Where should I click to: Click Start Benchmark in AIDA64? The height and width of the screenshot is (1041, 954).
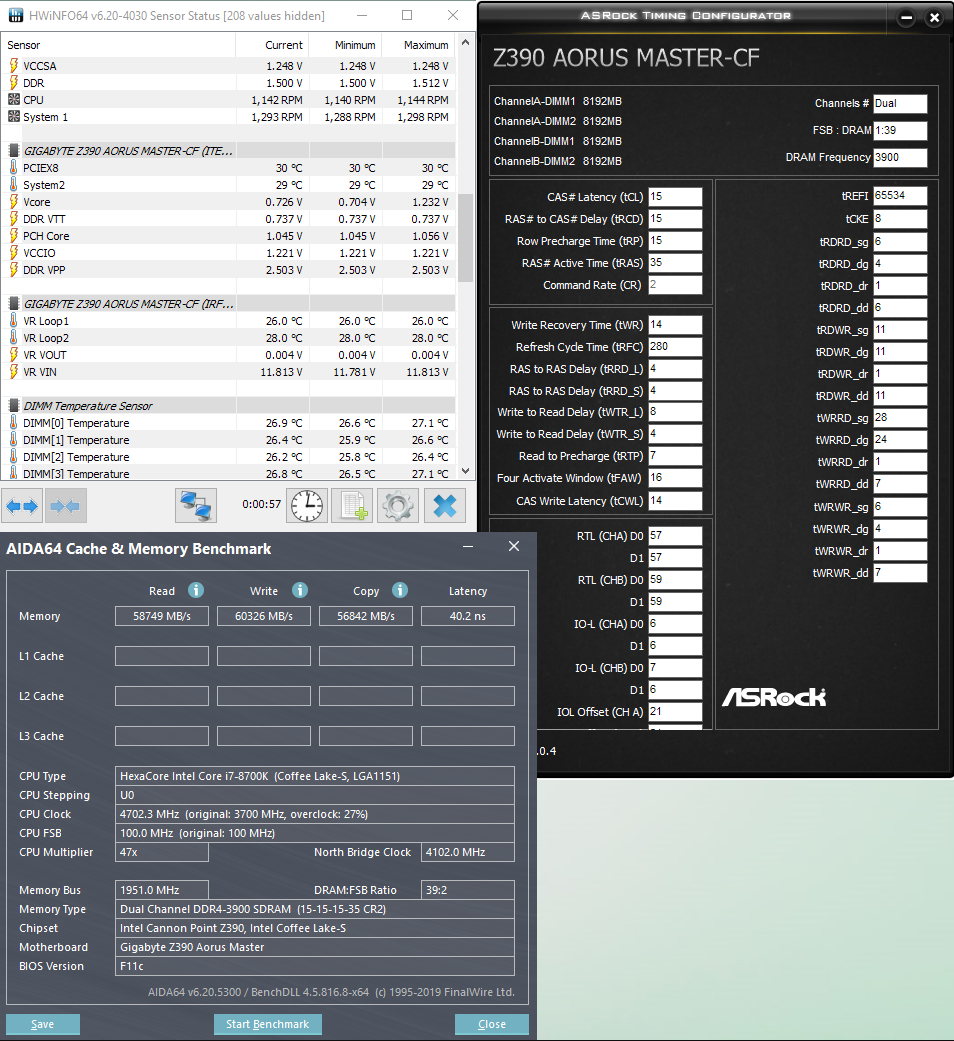(x=268, y=1024)
